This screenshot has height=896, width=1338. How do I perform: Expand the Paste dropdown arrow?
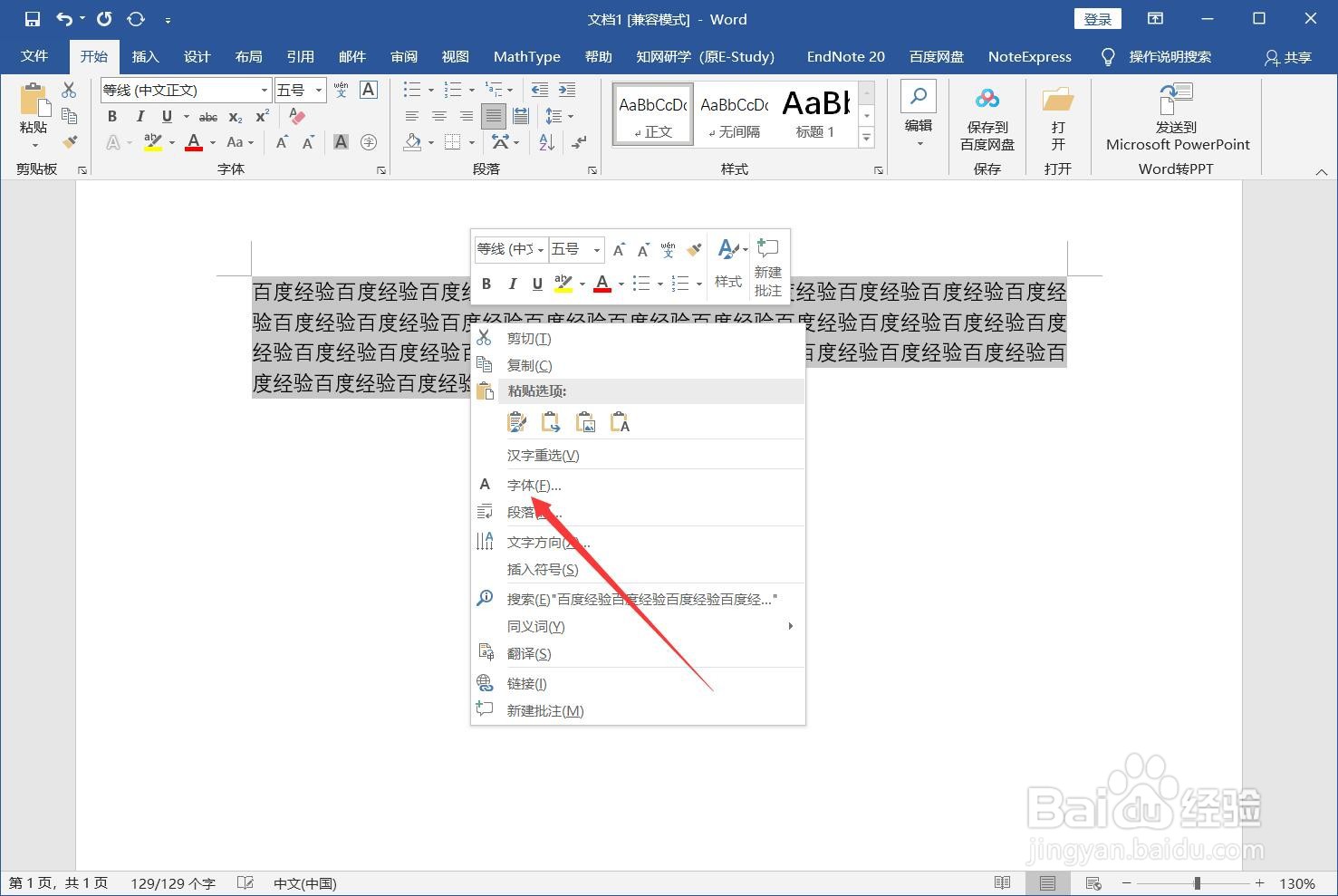coord(34,146)
